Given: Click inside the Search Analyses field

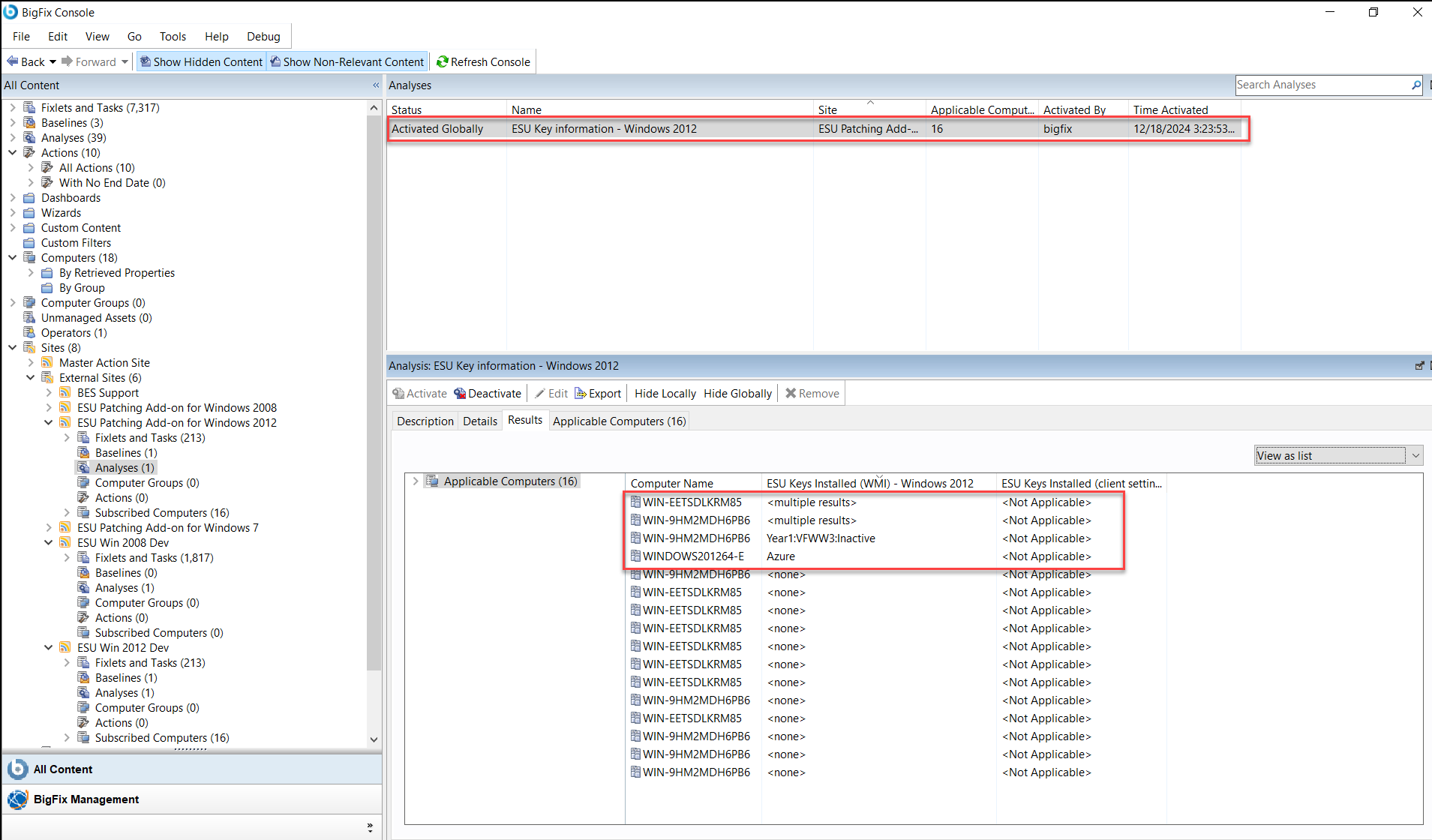Looking at the screenshot, I should pos(1322,85).
